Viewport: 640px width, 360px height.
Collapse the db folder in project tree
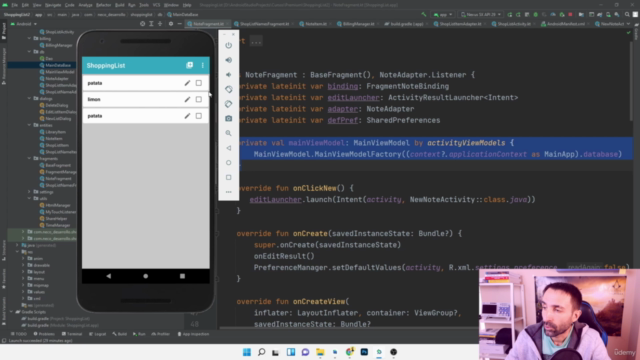click(x=29, y=52)
